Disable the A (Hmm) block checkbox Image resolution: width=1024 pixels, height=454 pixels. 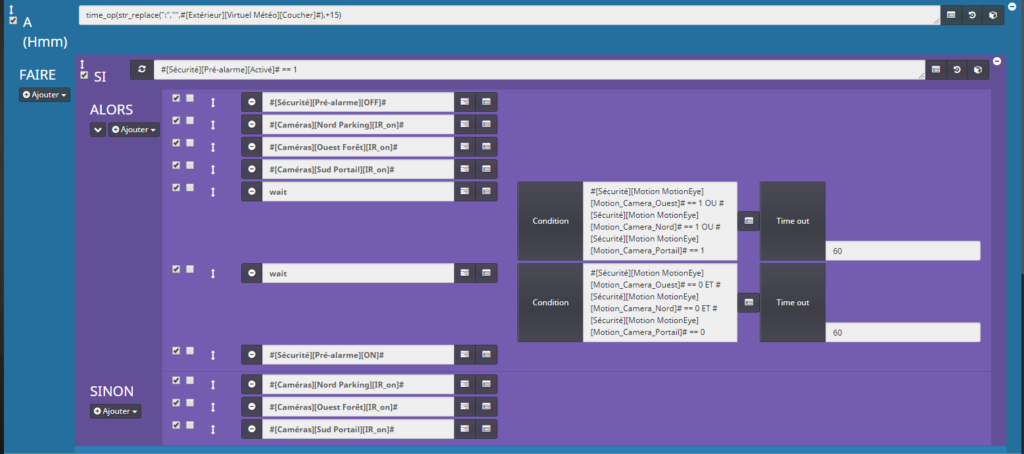(13, 20)
